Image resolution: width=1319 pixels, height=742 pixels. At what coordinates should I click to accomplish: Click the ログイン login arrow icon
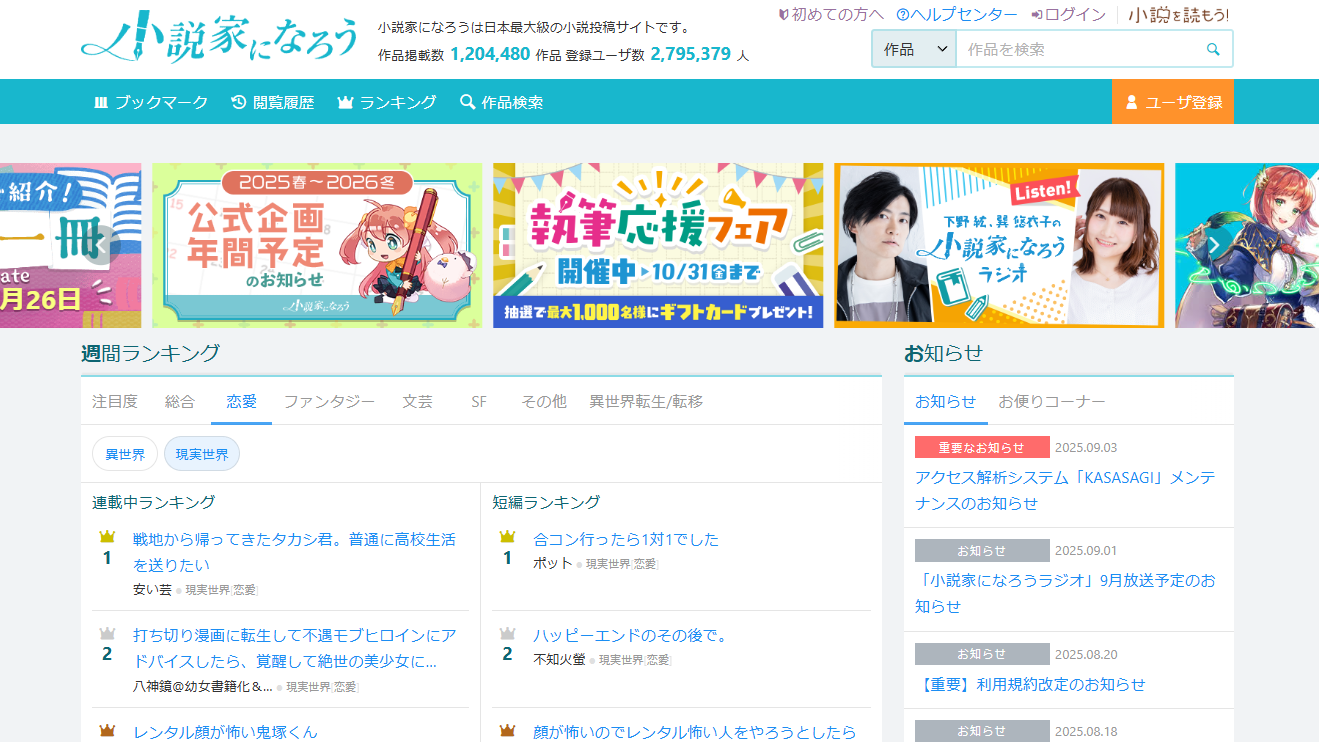pyautogui.click(x=1037, y=15)
